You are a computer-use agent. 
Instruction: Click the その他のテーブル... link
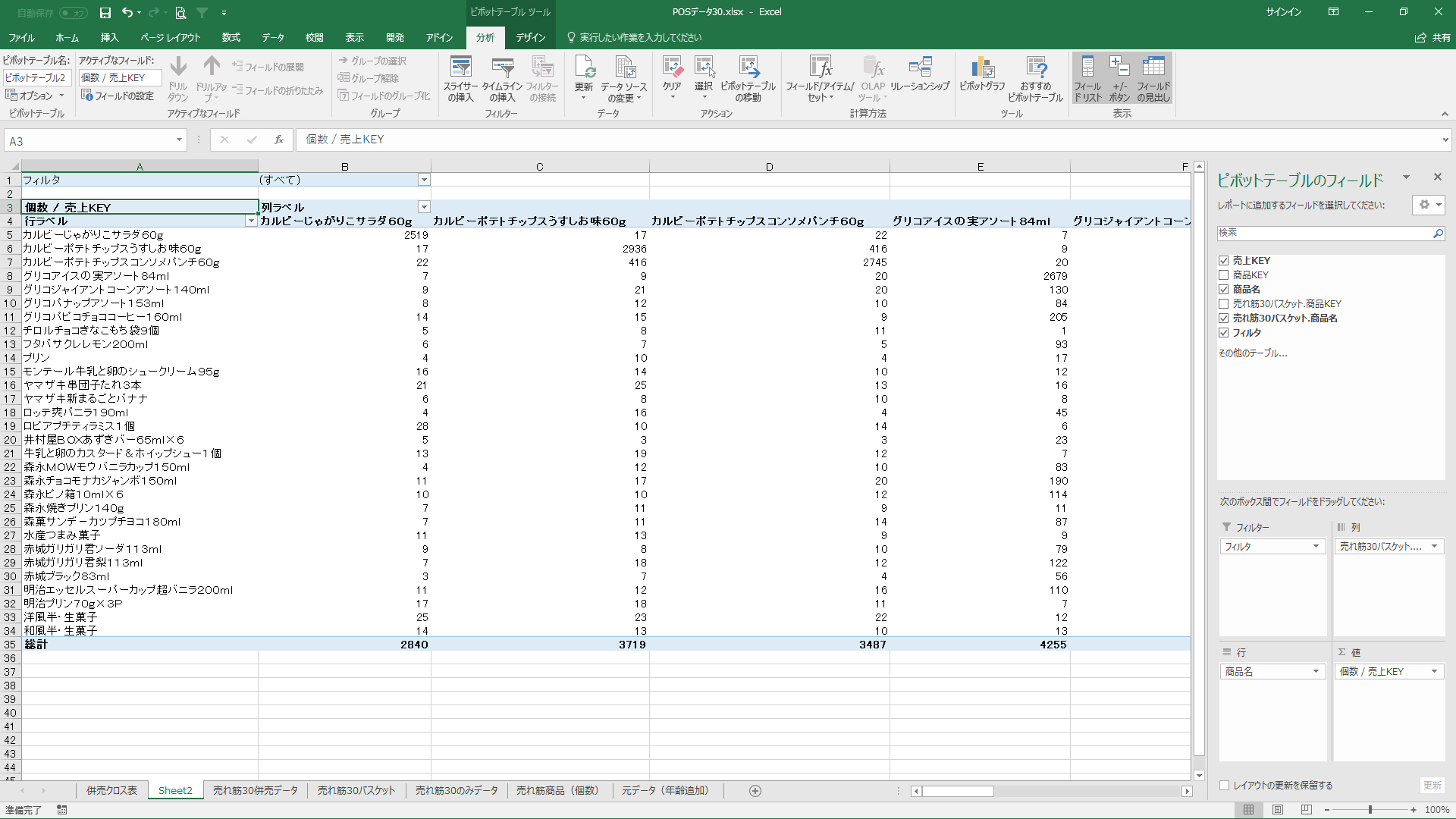pos(1253,353)
